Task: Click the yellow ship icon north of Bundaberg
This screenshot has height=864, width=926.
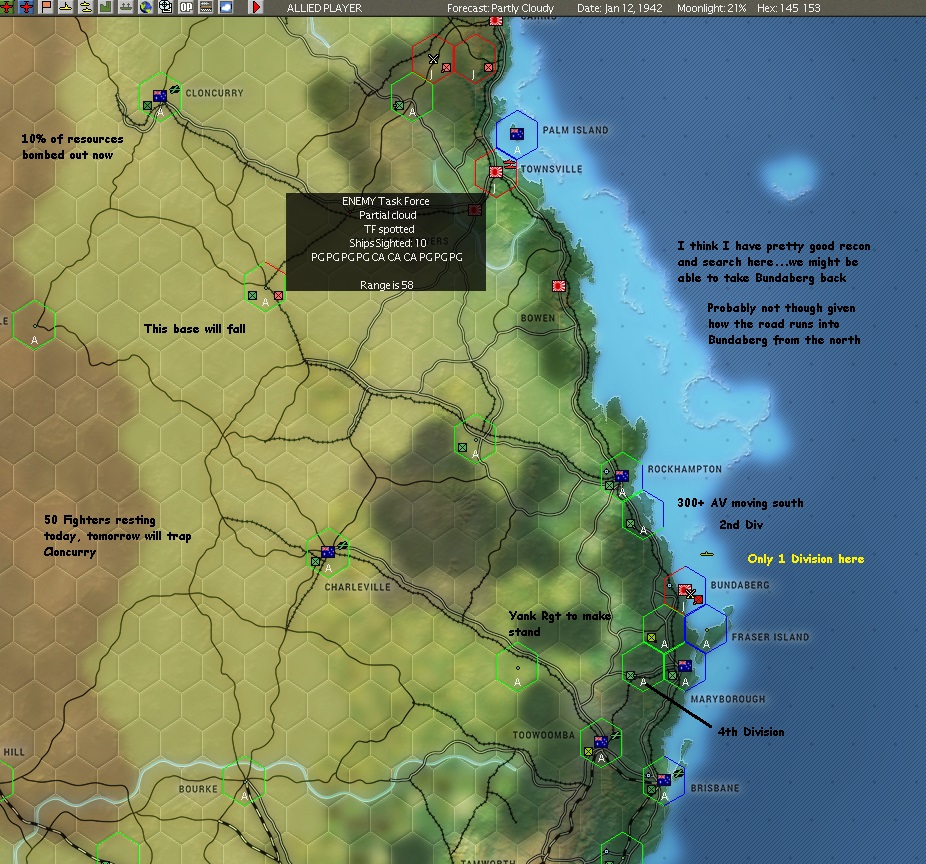Action: point(707,554)
